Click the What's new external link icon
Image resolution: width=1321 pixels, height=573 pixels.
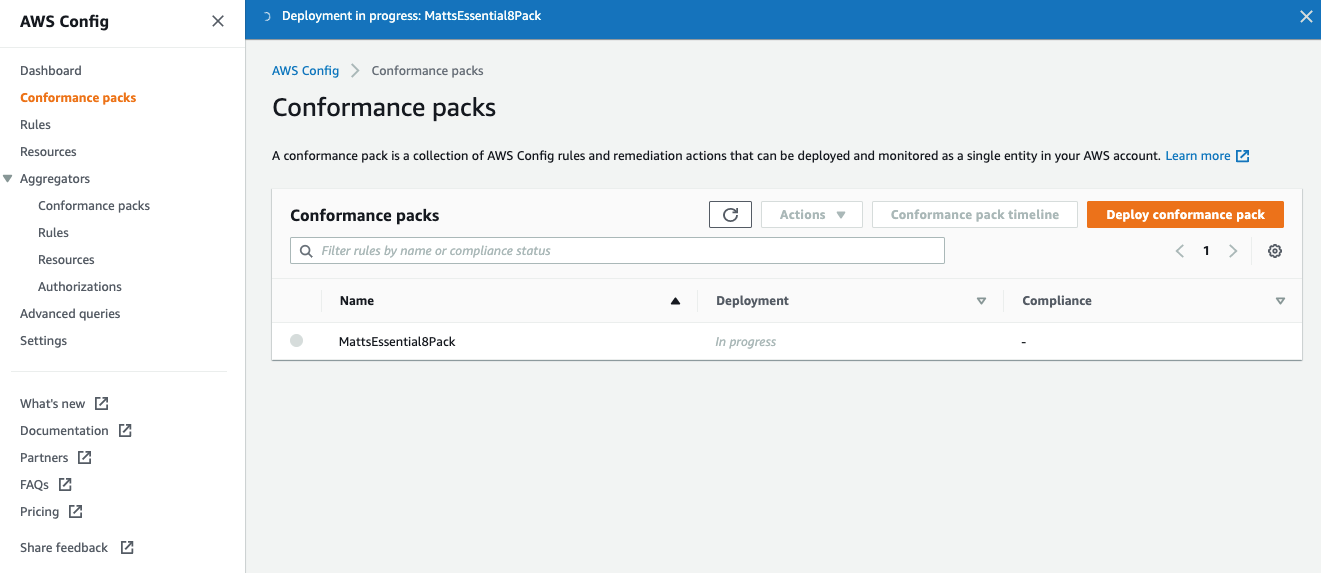pos(102,404)
